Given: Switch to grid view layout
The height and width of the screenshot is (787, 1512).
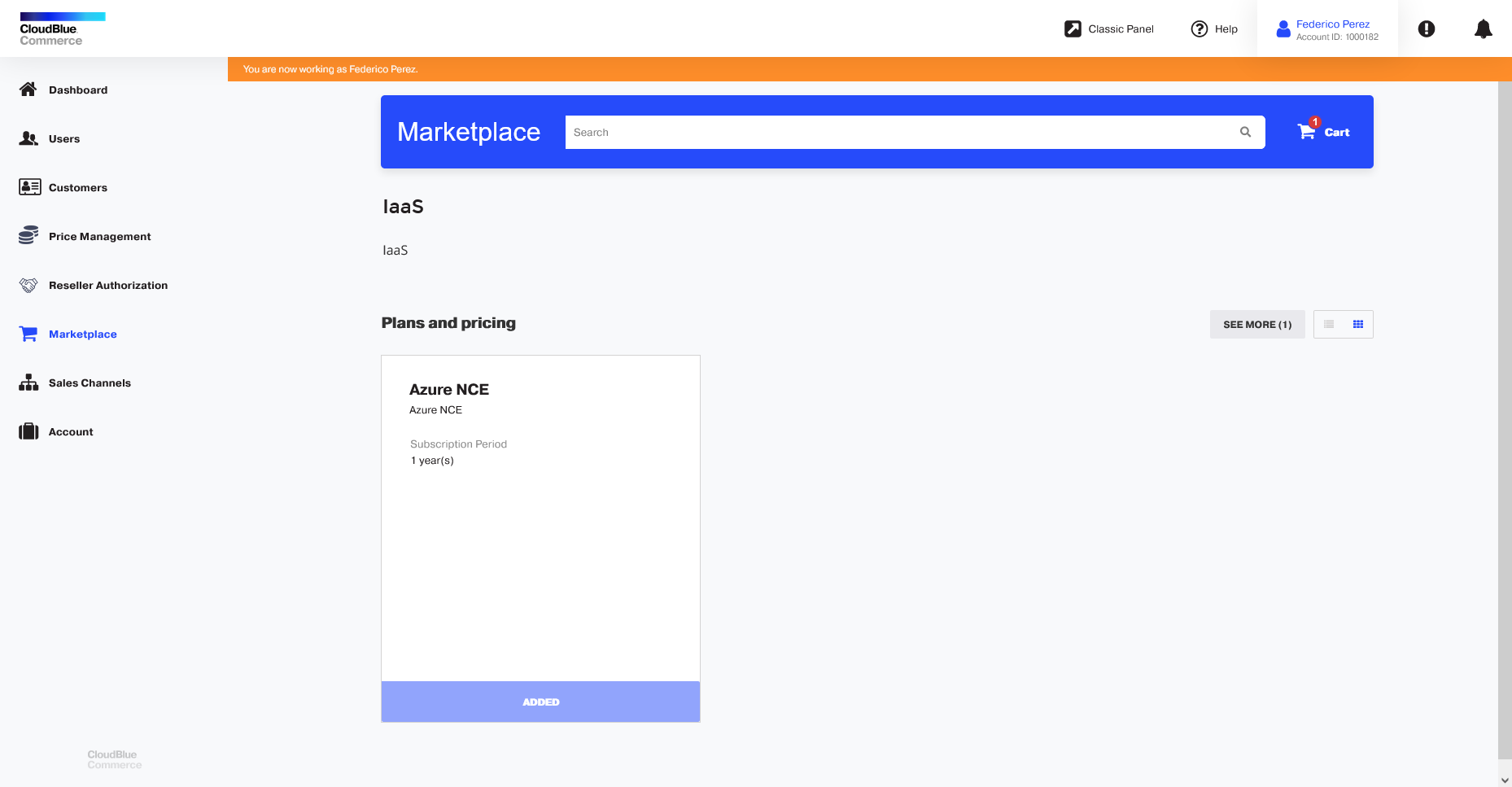Looking at the screenshot, I should pos(1358,324).
